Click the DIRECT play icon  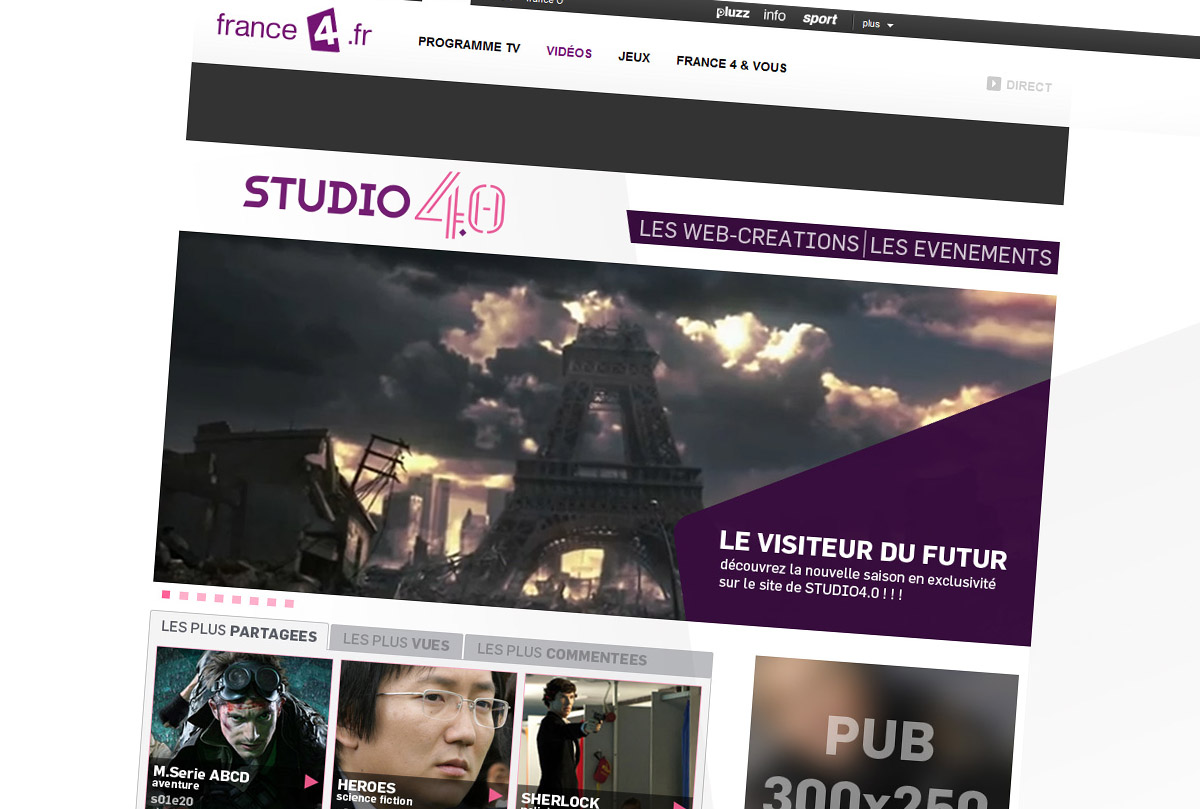(x=993, y=84)
